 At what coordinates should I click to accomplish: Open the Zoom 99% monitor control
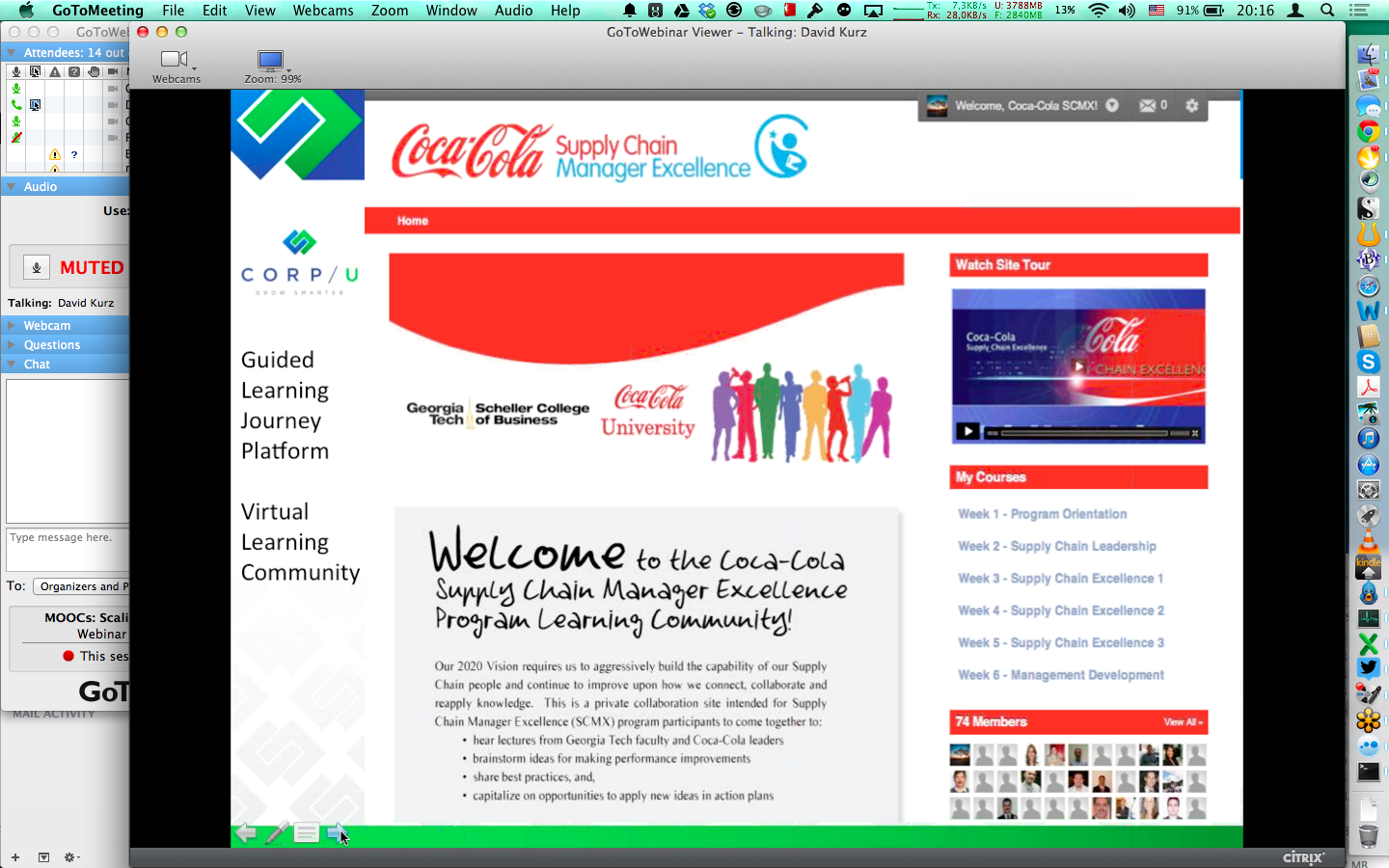(x=272, y=67)
